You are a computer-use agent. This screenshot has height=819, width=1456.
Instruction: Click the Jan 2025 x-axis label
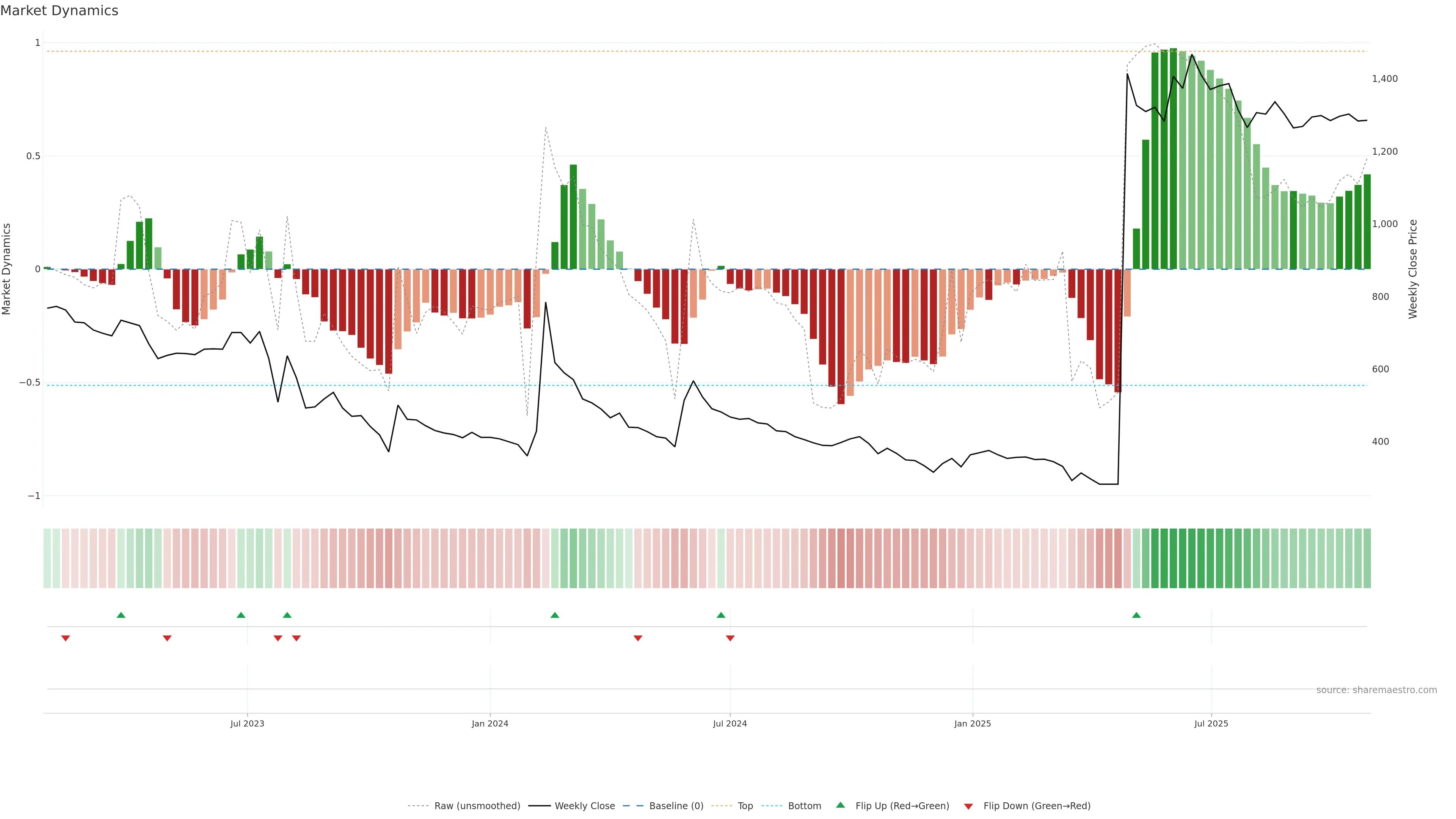tap(972, 723)
